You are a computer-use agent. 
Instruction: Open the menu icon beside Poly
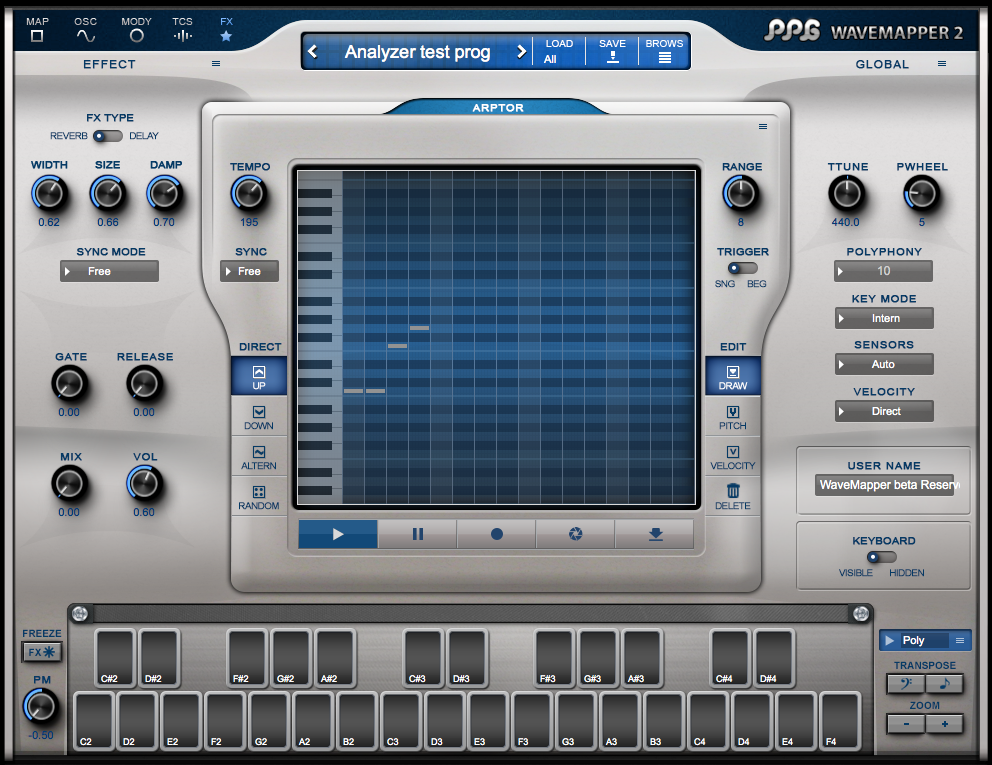[960, 640]
